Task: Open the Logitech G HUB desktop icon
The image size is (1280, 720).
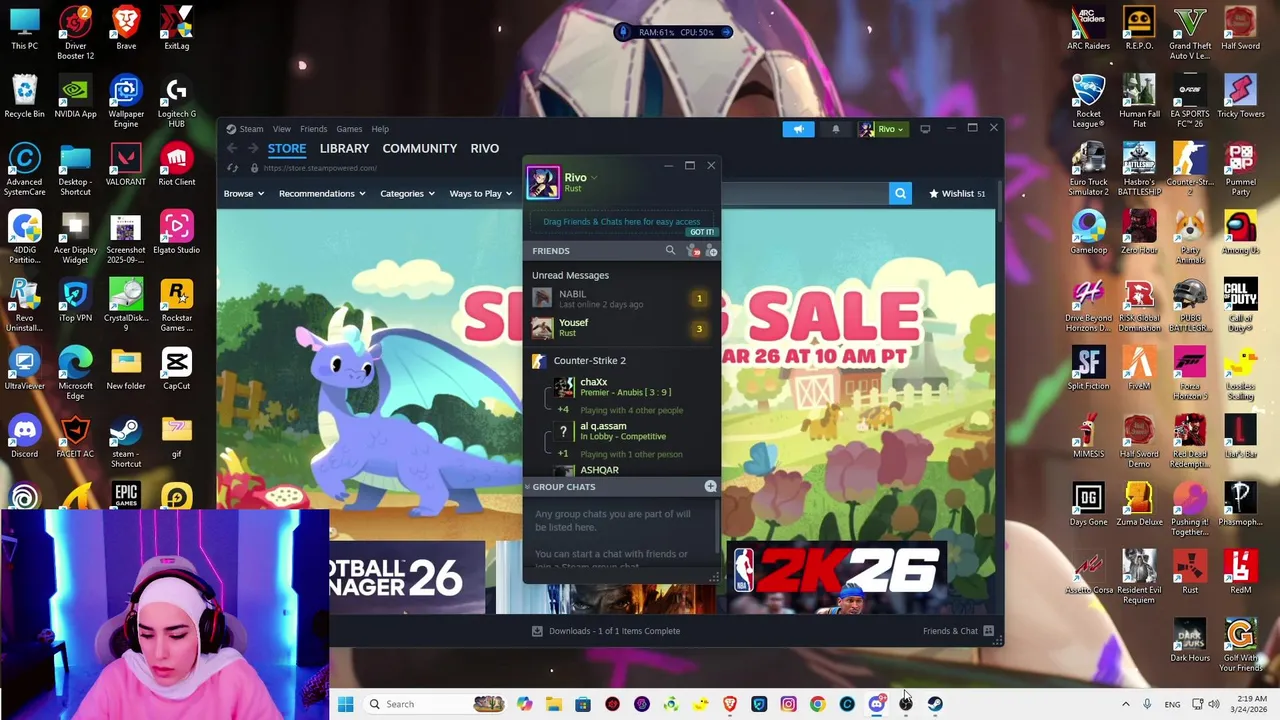Action: coord(176,102)
